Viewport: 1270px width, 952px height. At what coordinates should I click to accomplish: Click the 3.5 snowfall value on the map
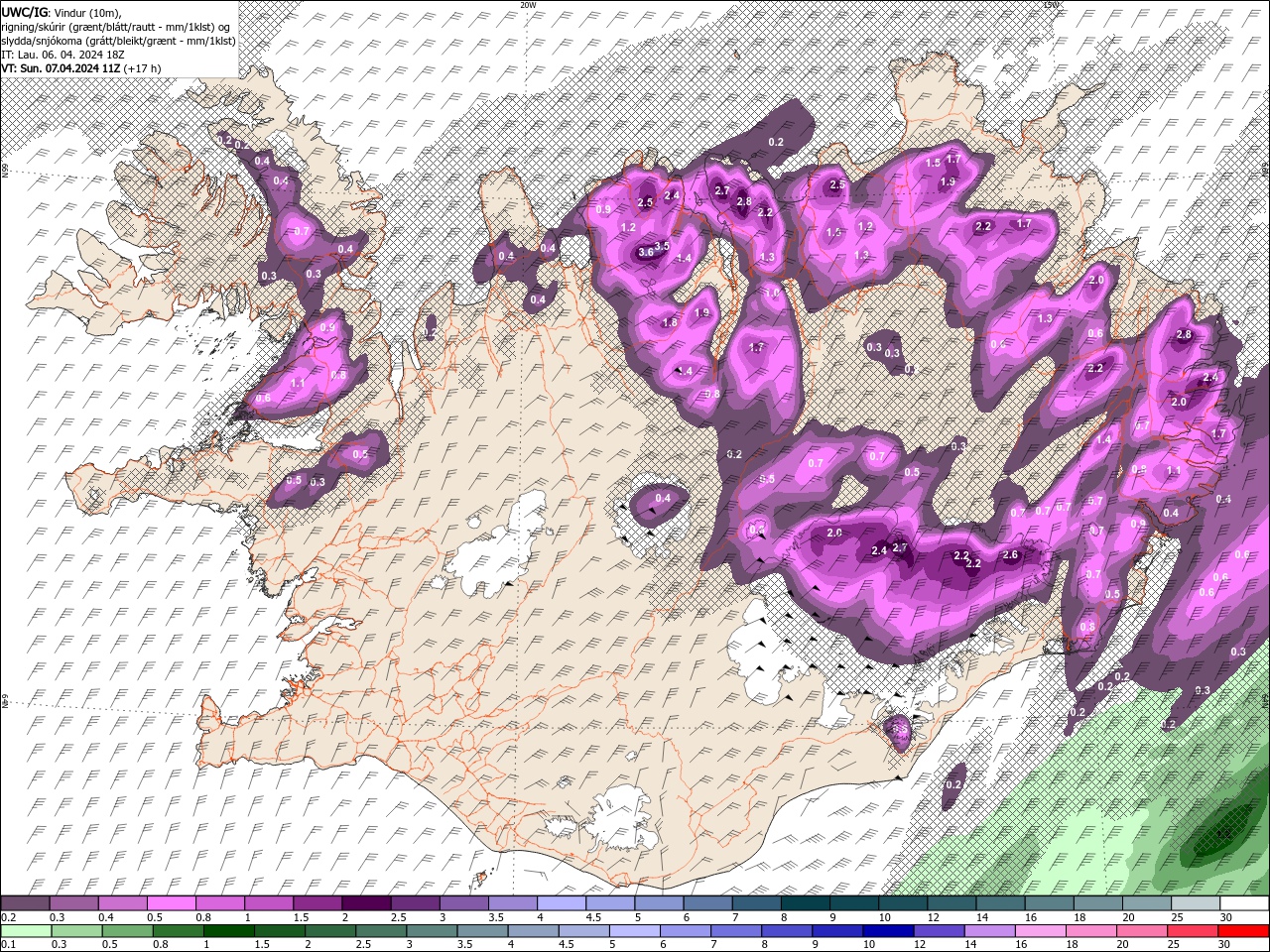(x=663, y=245)
